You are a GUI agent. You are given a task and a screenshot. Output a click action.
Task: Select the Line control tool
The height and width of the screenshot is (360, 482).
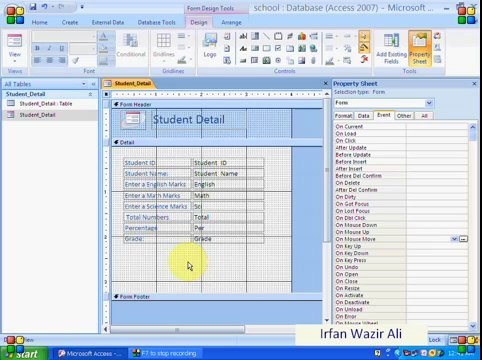coord(266,36)
